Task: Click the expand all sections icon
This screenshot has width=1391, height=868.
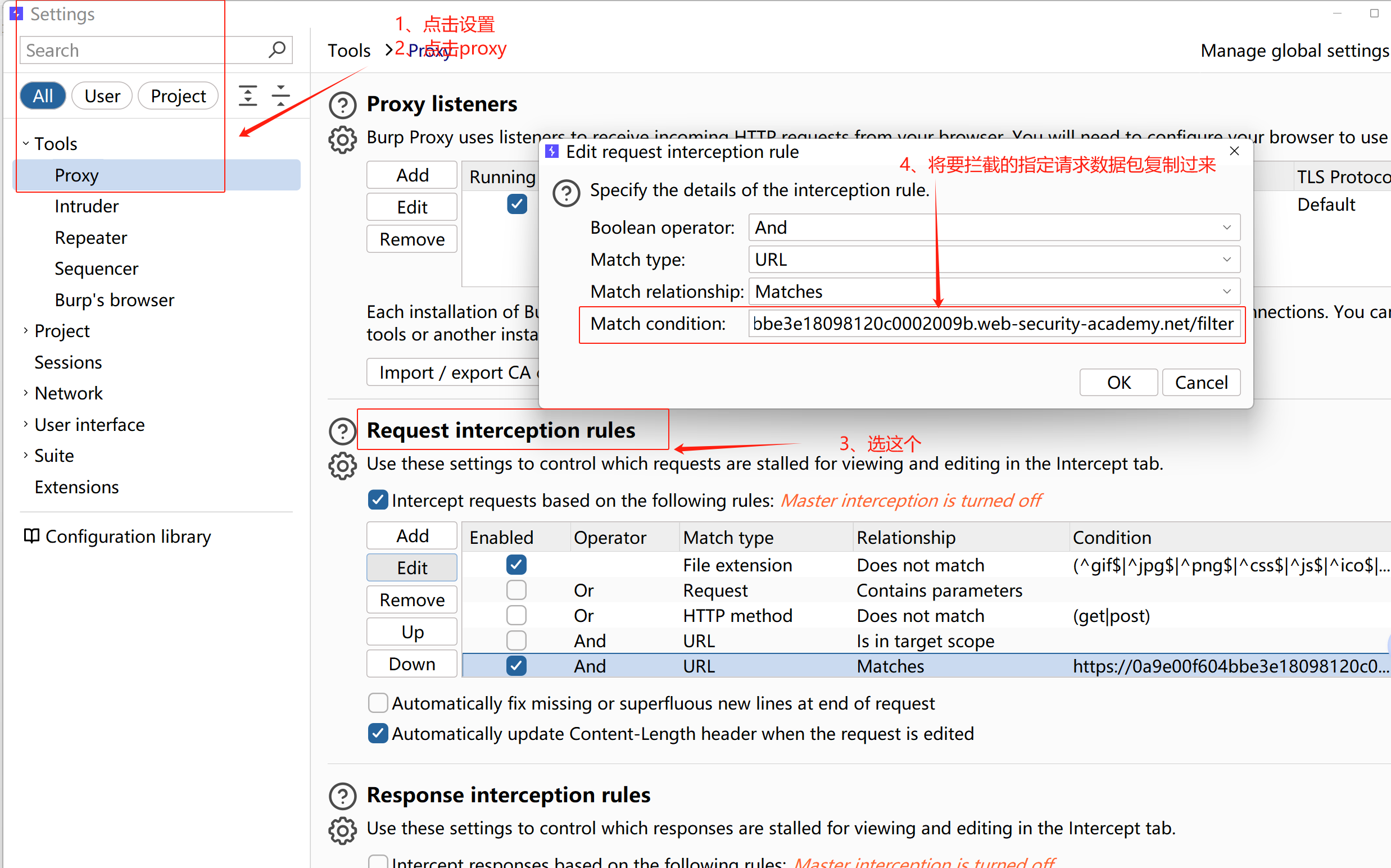Action: point(247,96)
